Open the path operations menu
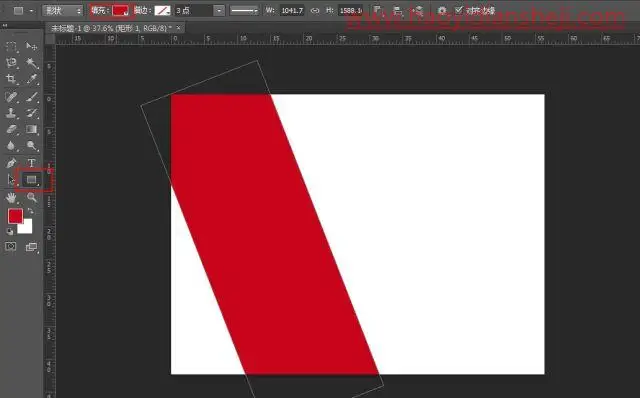Image resolution: width=640 pixels, height=398 pixels. (378, 11)
